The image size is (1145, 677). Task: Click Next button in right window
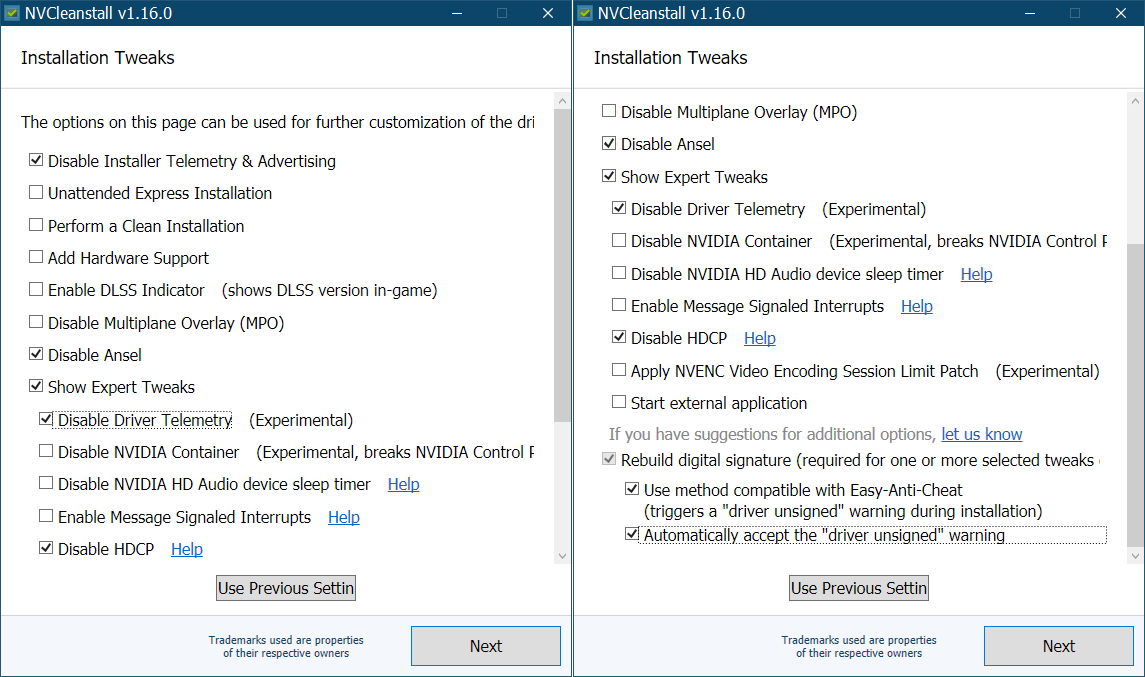tap(1059, 646)
